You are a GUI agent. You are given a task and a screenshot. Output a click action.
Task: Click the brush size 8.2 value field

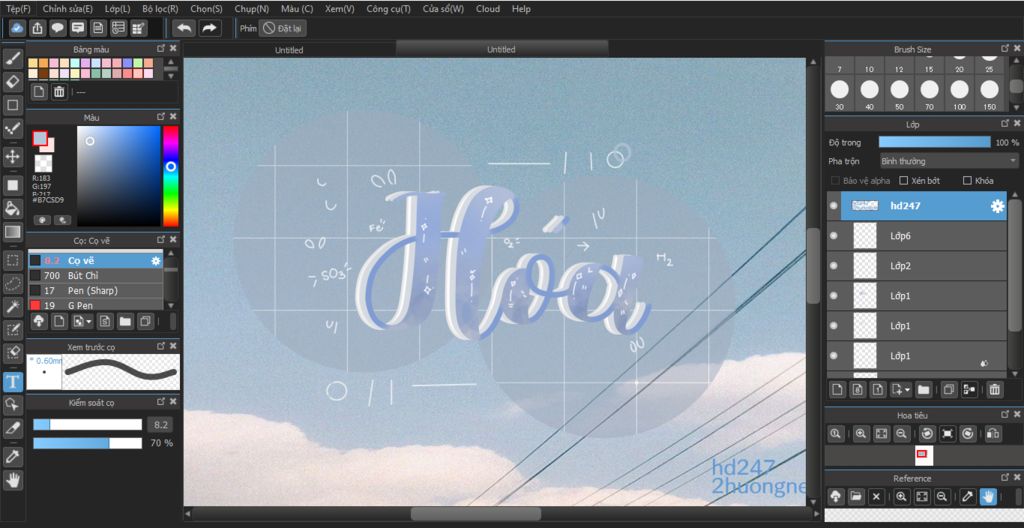tap(160, 425)
